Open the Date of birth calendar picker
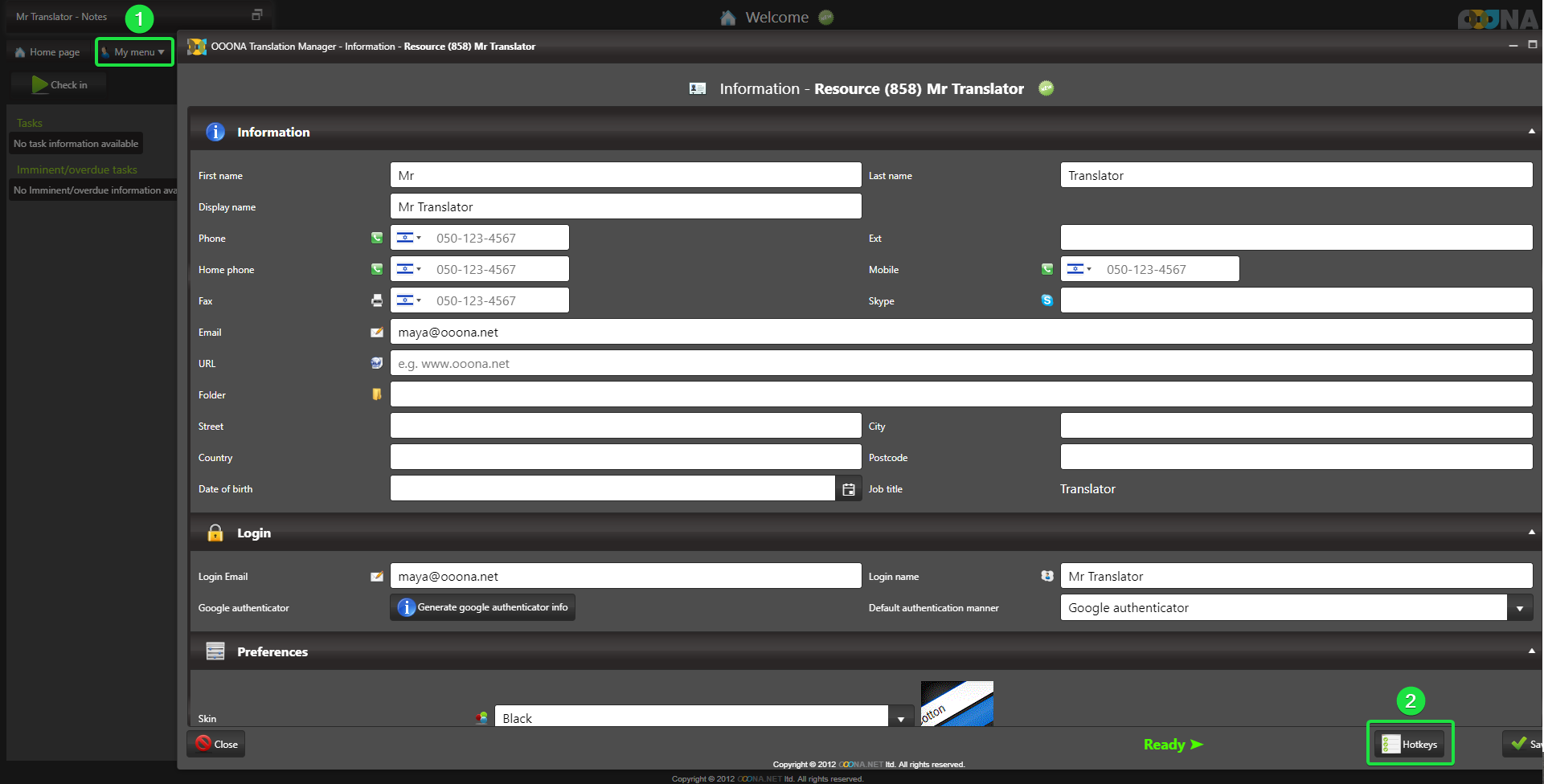1544x784 pixels. pyautogui.click(x=848, y=489)
